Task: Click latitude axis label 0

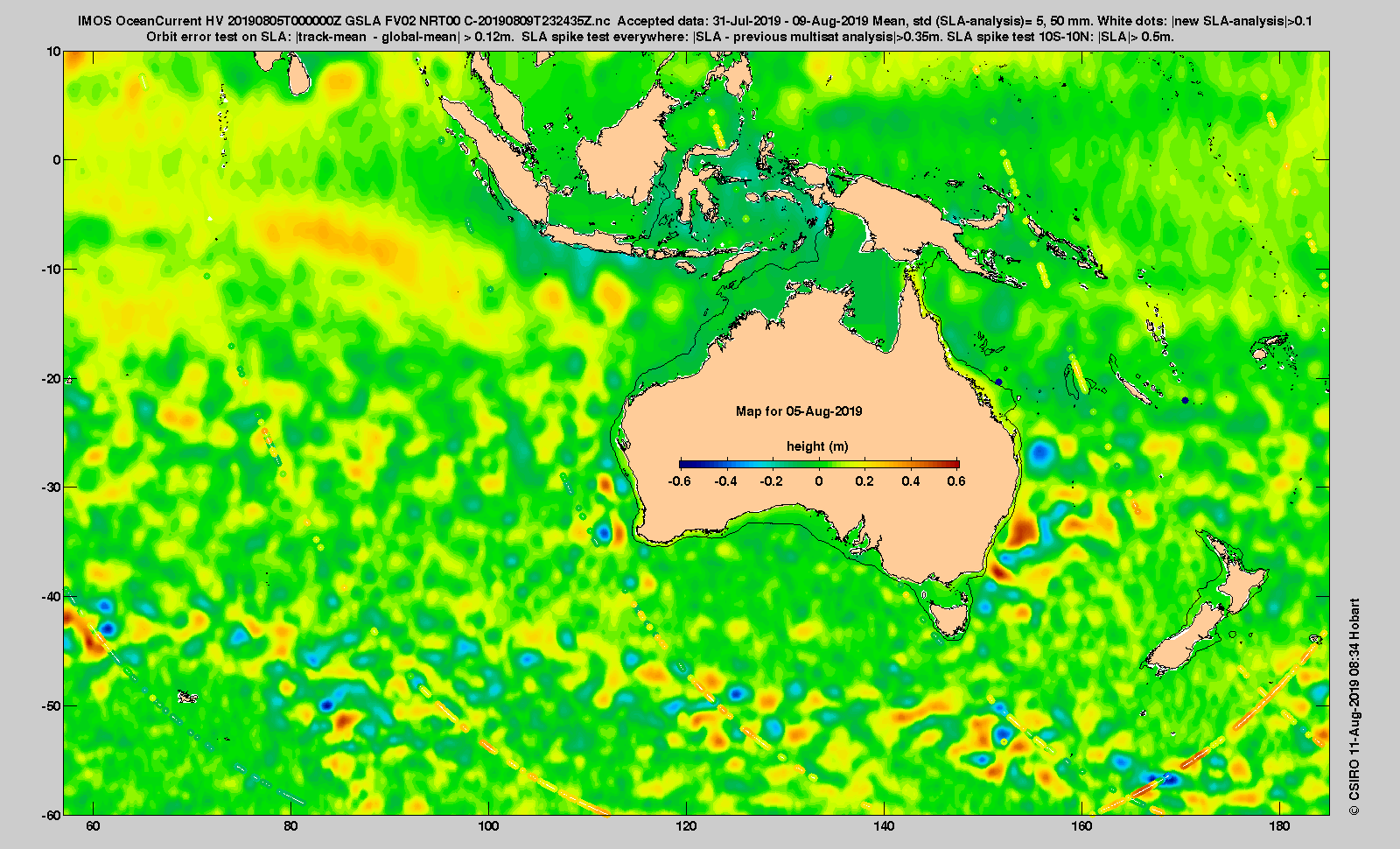Action: [58, 160]
